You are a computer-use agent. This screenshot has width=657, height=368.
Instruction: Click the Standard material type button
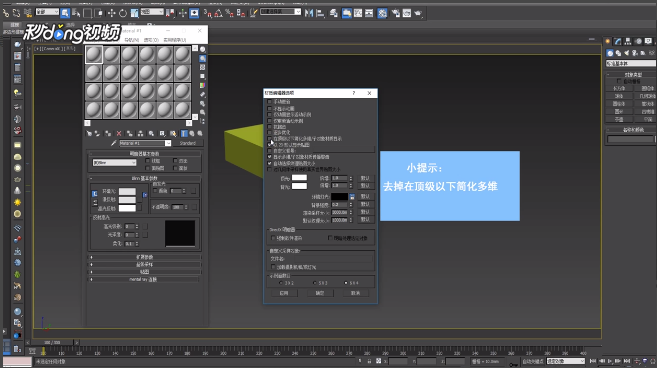pyautogui.click(x=188, y=143)
